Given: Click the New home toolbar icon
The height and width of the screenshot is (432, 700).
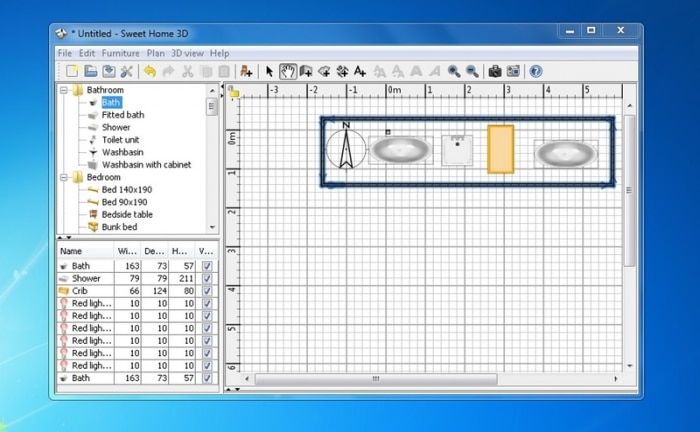Looking at the screenshot, I should (x=72, y=71).
